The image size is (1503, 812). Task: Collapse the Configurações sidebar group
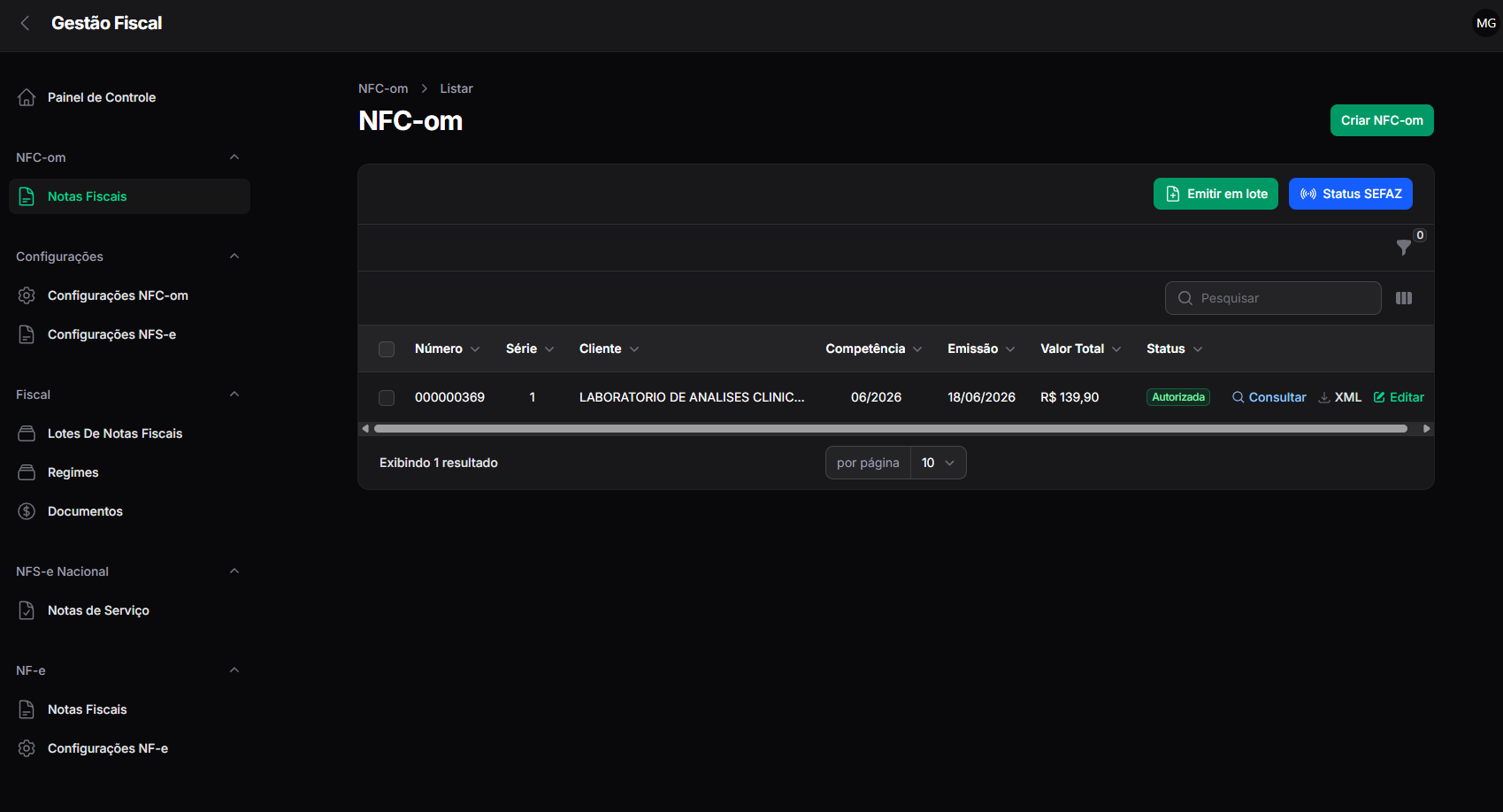click(x=234, y=257)
